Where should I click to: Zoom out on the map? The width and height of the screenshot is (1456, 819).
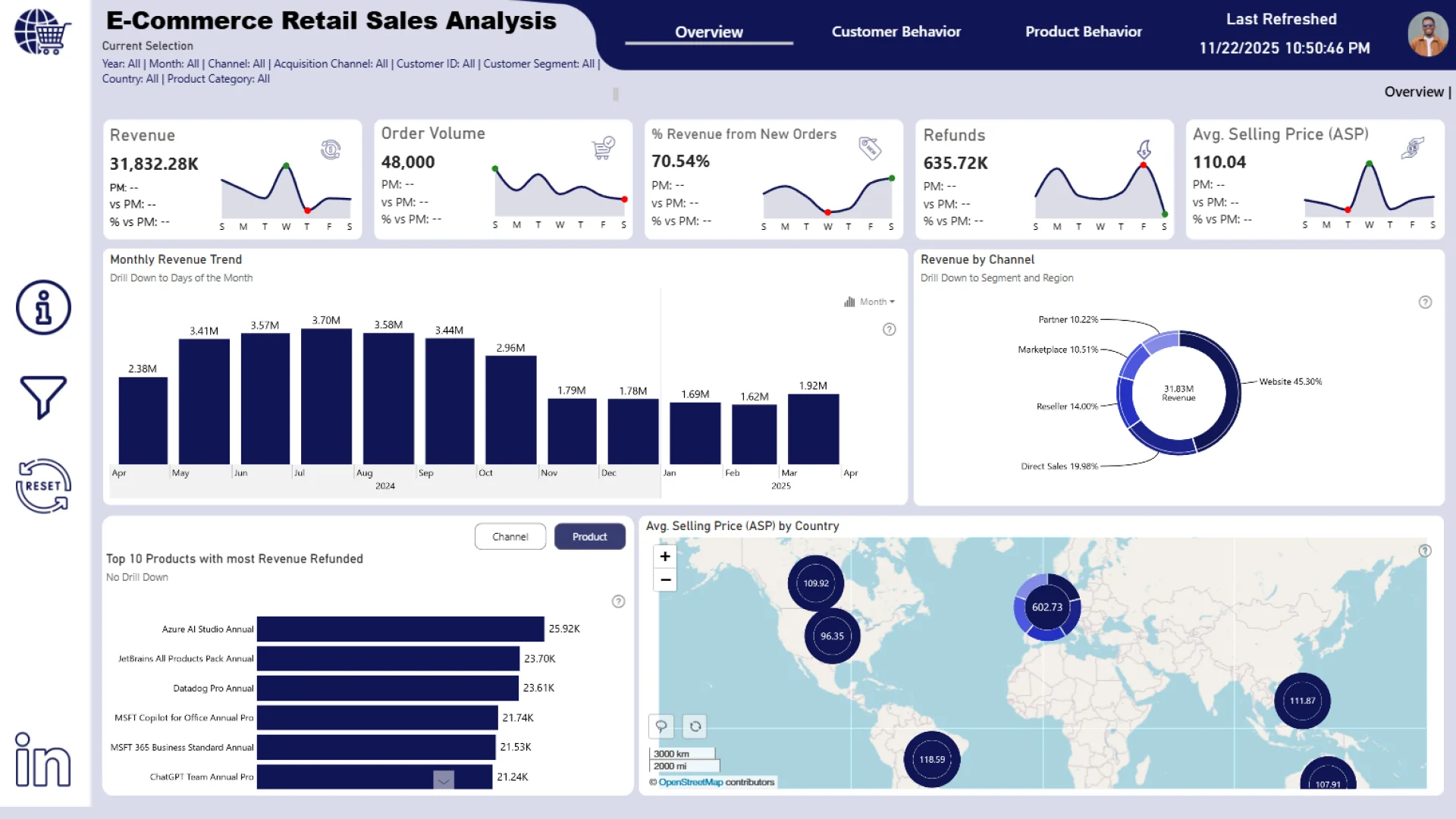point(665,580)
